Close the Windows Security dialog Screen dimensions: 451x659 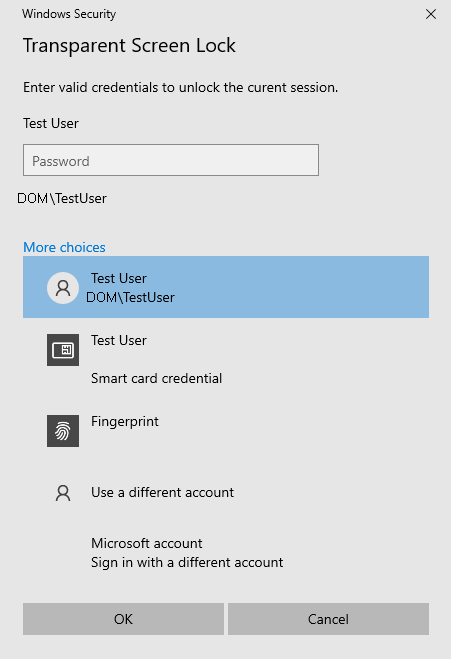click(x=431, y=14)
